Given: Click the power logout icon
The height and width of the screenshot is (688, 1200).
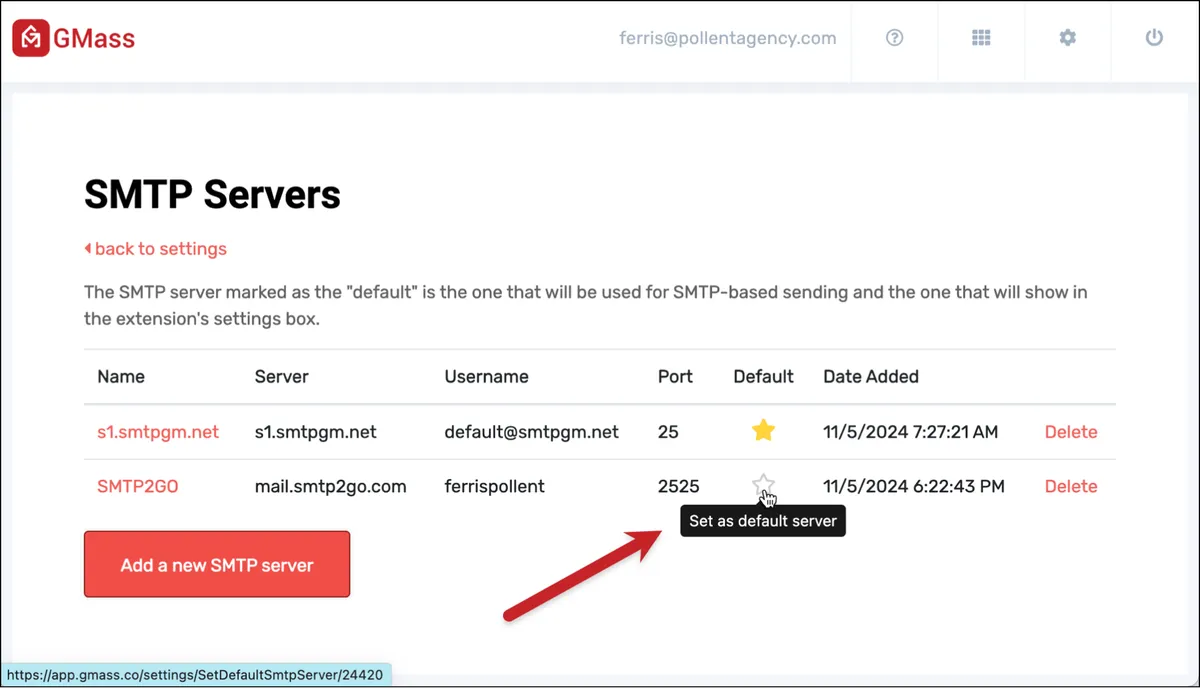Looking at the screenshot, I should pos(1154,38).
